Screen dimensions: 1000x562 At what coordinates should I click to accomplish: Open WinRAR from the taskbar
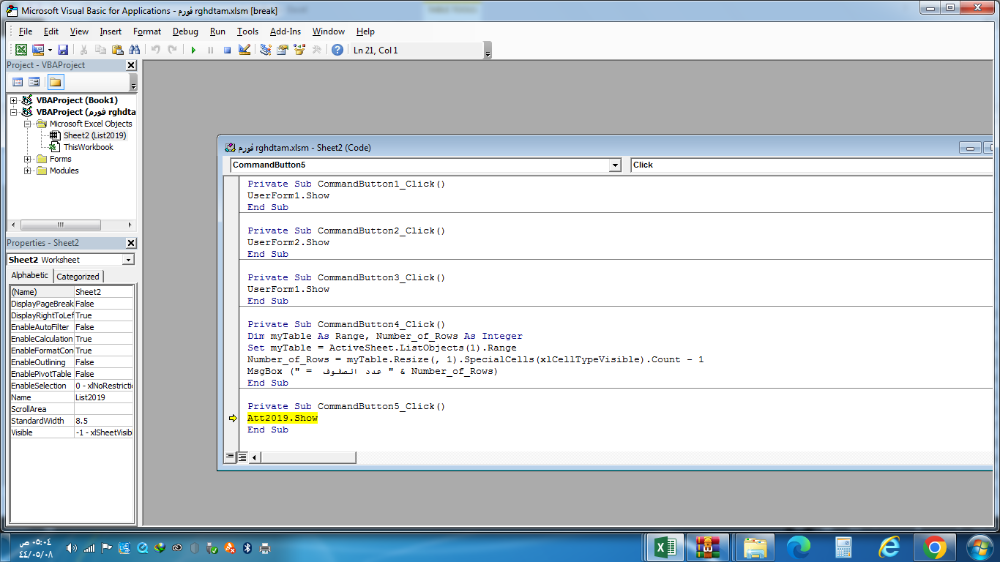point(707,547)
